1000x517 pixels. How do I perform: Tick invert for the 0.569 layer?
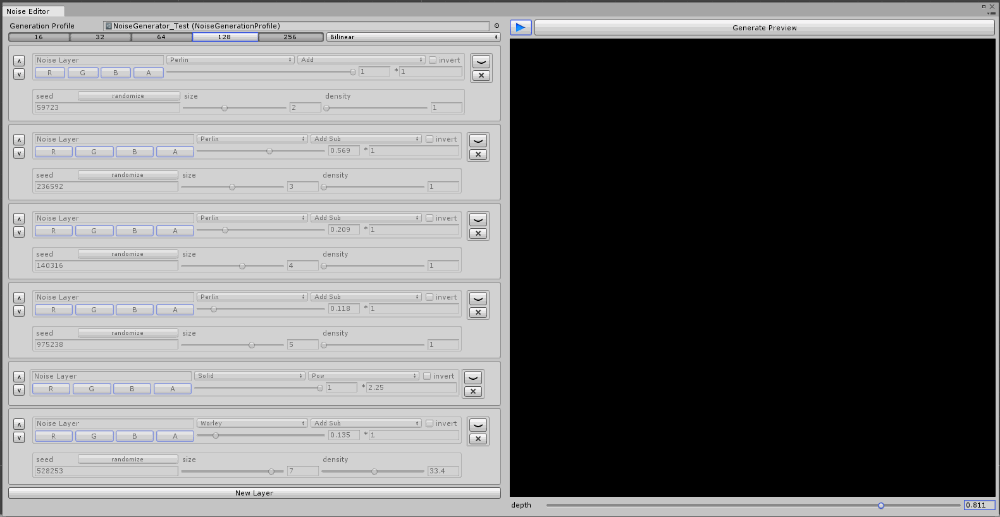(x=430, y=139)
